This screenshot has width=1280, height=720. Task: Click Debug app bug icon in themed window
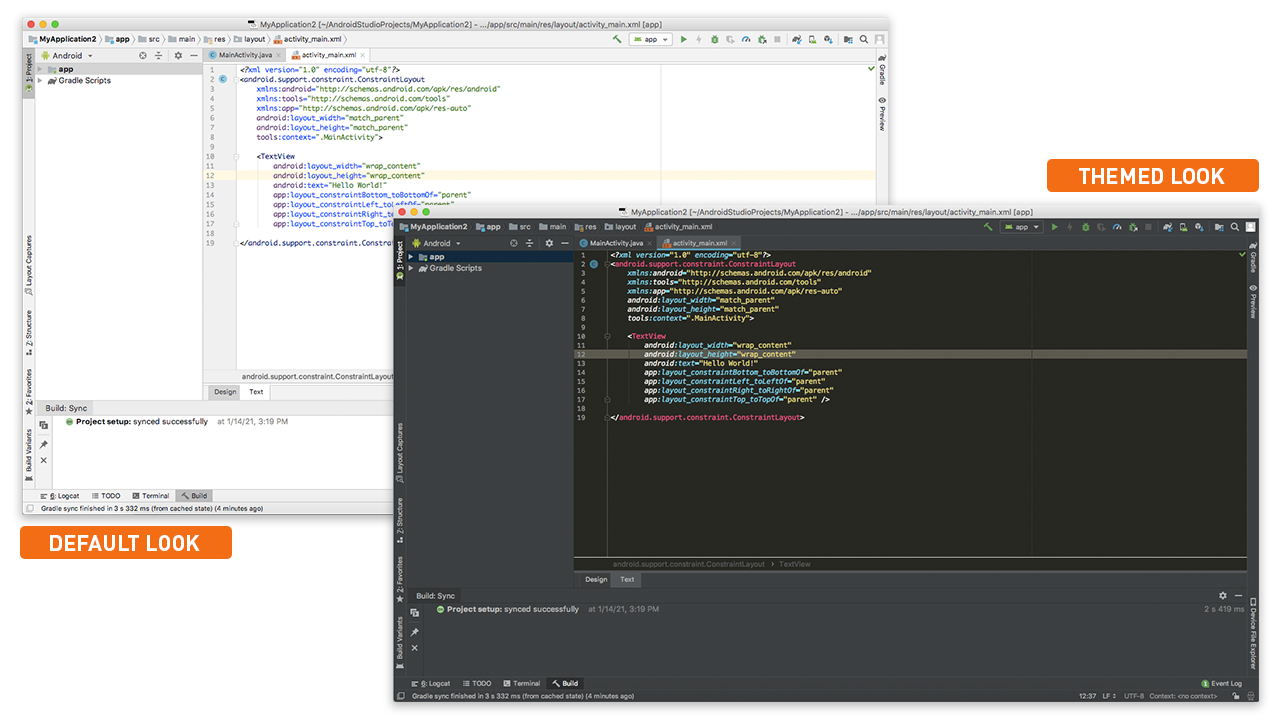click(1086, 227)
